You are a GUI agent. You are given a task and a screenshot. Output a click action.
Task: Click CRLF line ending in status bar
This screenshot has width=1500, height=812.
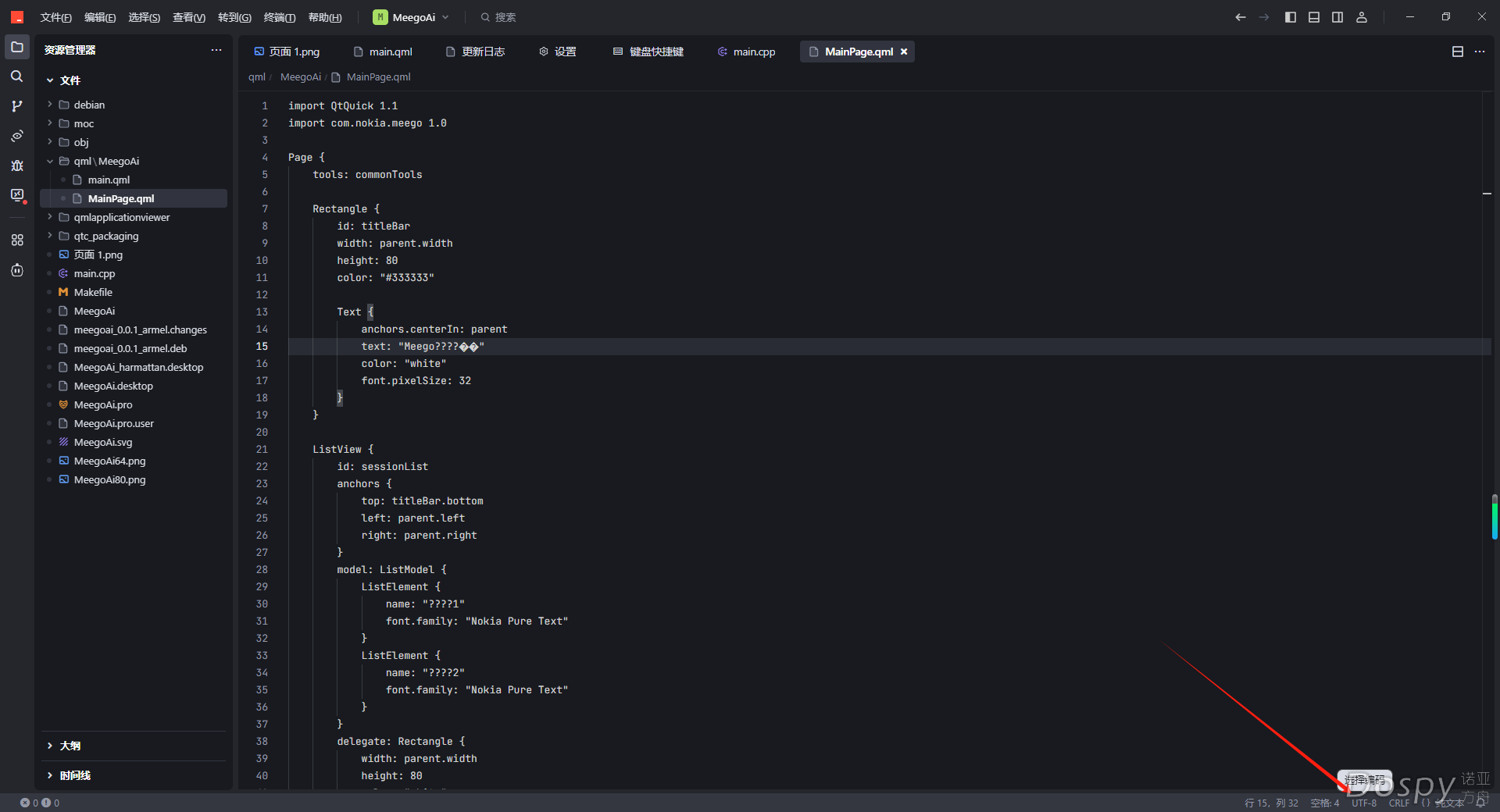click(x=1399, y=803)
